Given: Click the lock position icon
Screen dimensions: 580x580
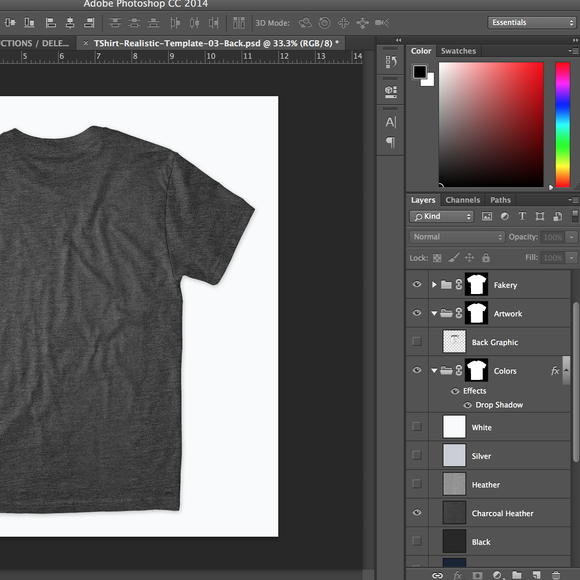Looking at the screenshot, I should pos(469,257).
